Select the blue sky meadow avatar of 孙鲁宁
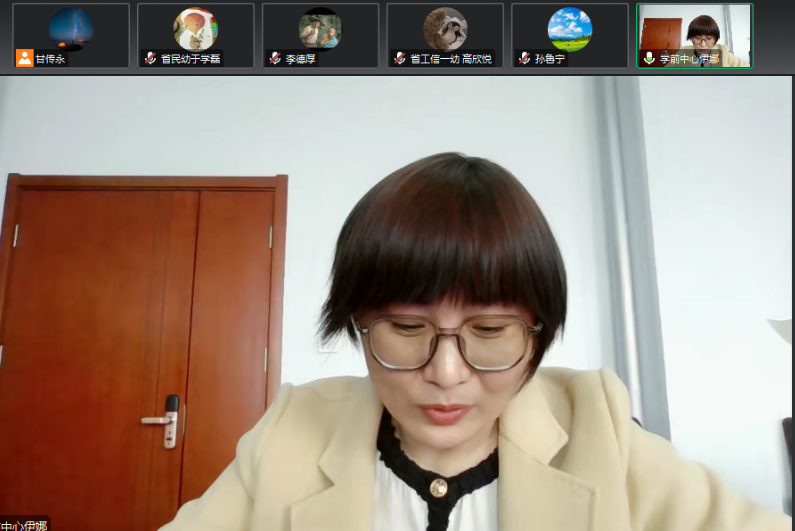This screenshot has height=531, width=795. point(570,29)
